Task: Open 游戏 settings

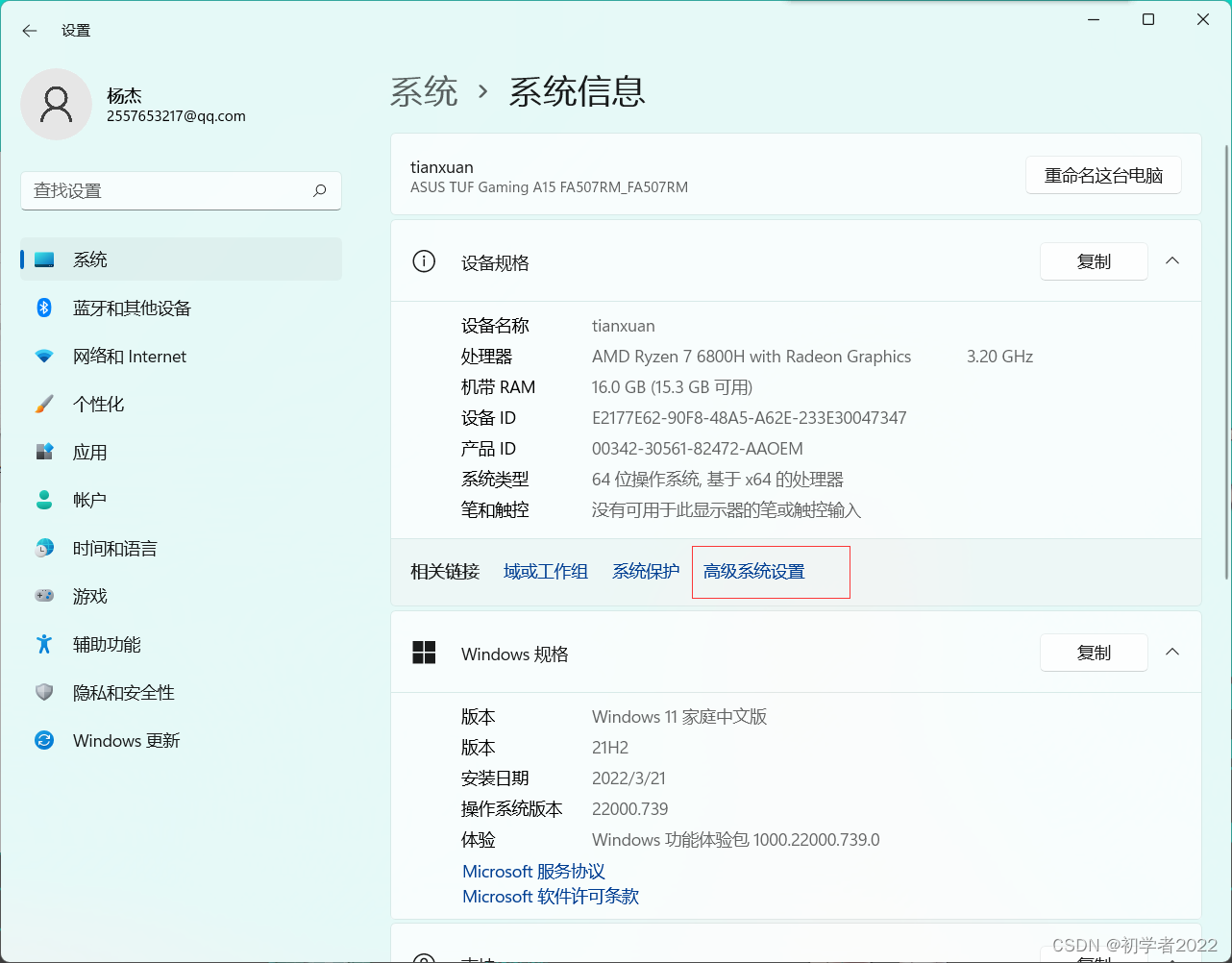Action: click(181, 596)
